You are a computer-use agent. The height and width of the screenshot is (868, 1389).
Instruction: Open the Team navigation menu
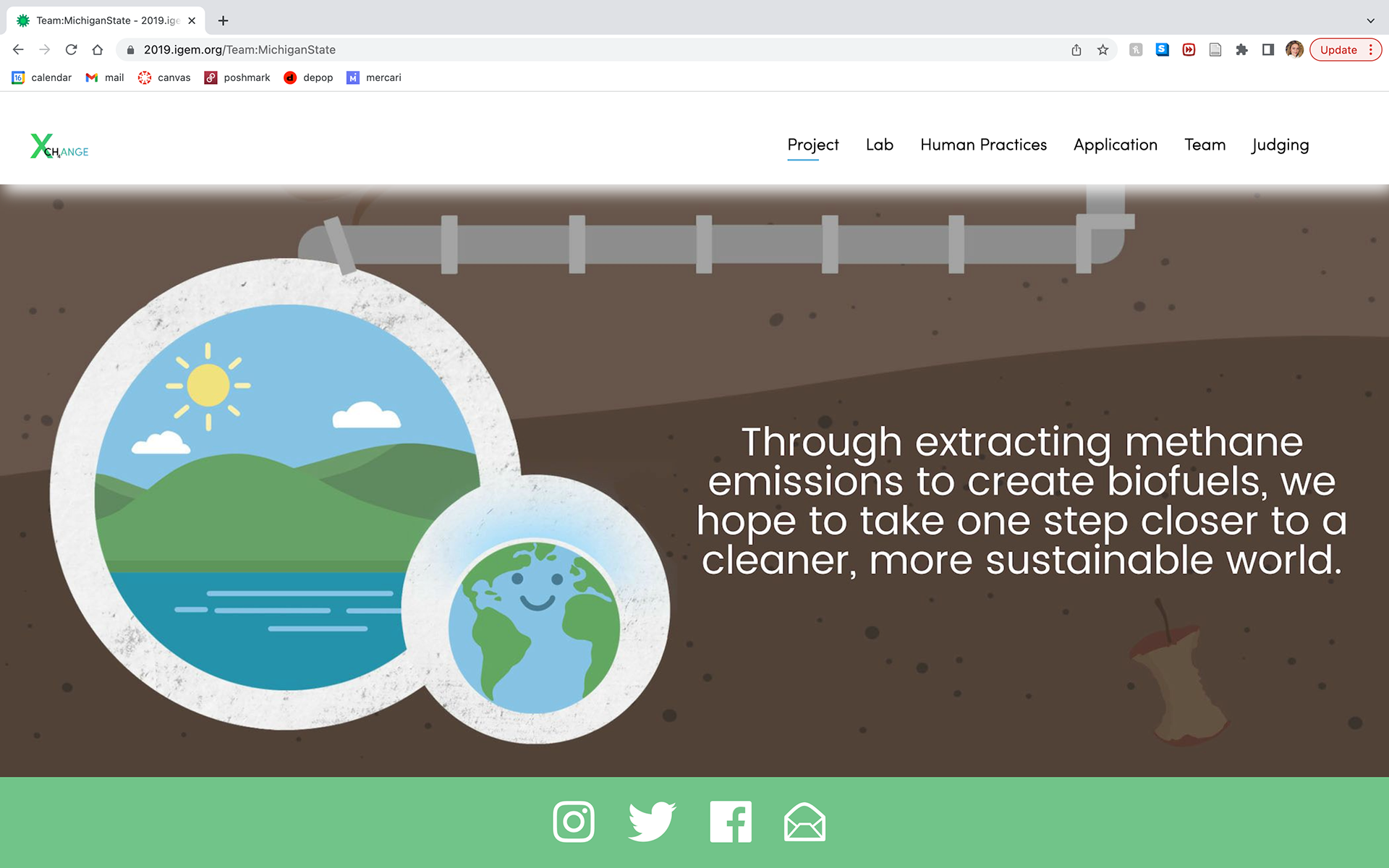(x=1205, y=145)
